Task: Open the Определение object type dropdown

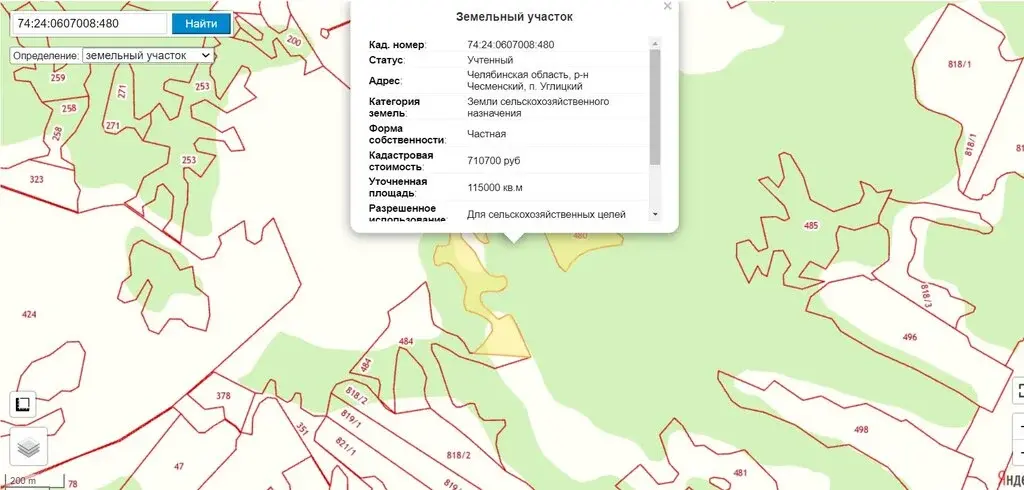Action: 148,56
